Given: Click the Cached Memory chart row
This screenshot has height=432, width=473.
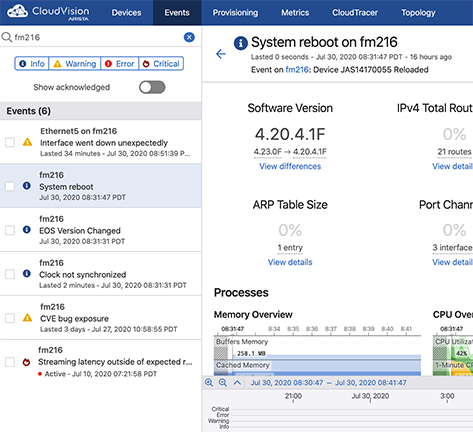Looking at the screenshot, I should (317, 368).
